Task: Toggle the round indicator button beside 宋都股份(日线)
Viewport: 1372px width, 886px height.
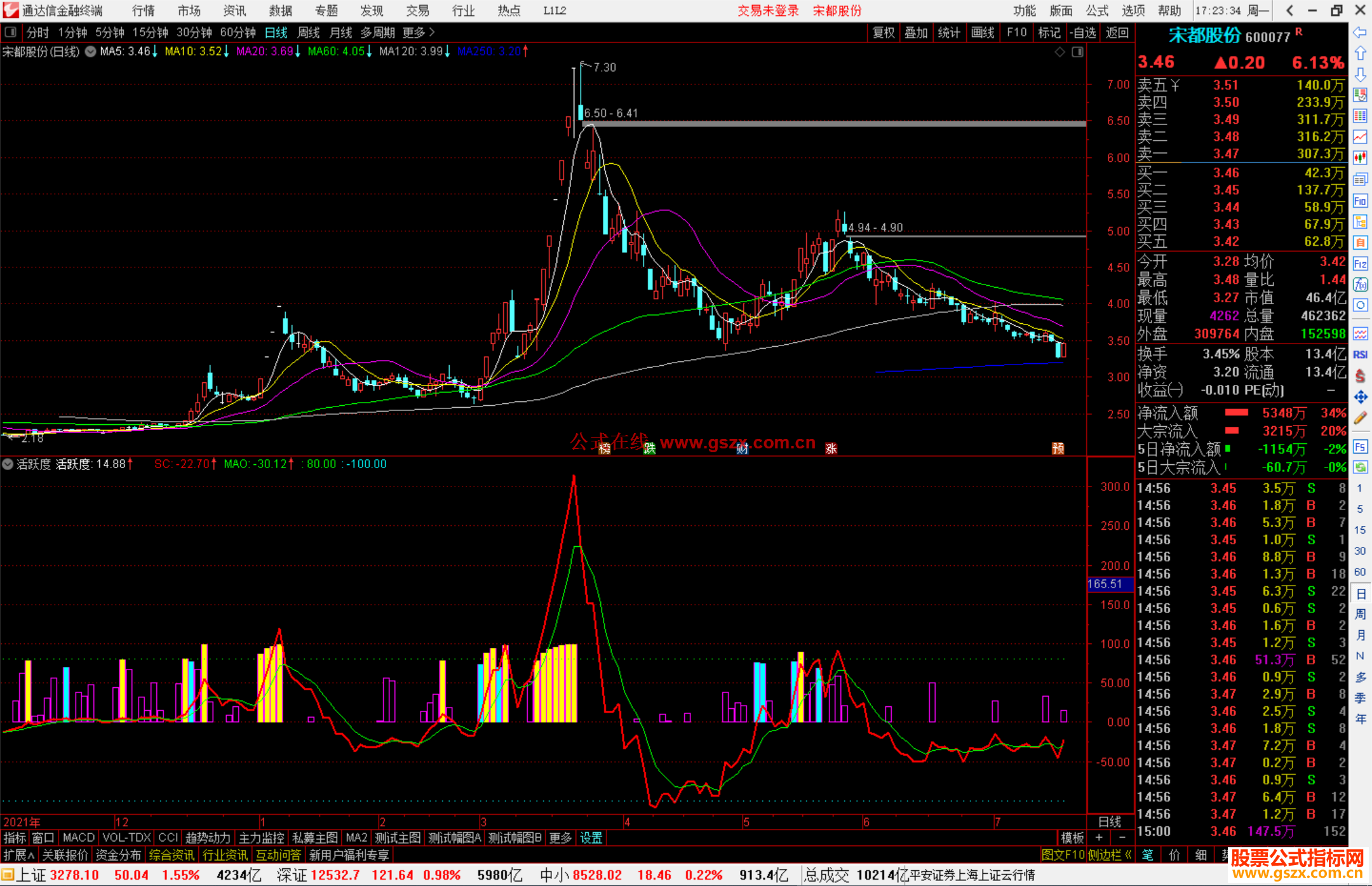Action: (91, 51)
